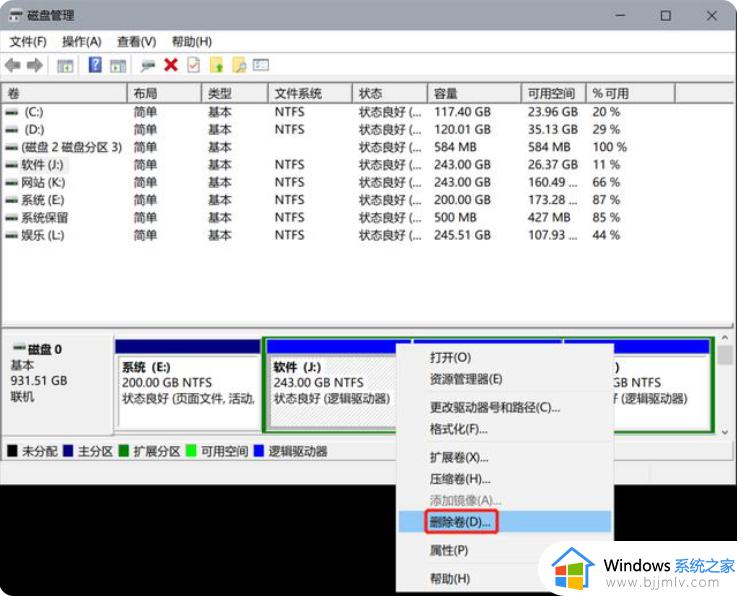Click the blue 逻辑驱动器 legend swatch
This screenshot has width=740, height=596.
pos(259,451)
